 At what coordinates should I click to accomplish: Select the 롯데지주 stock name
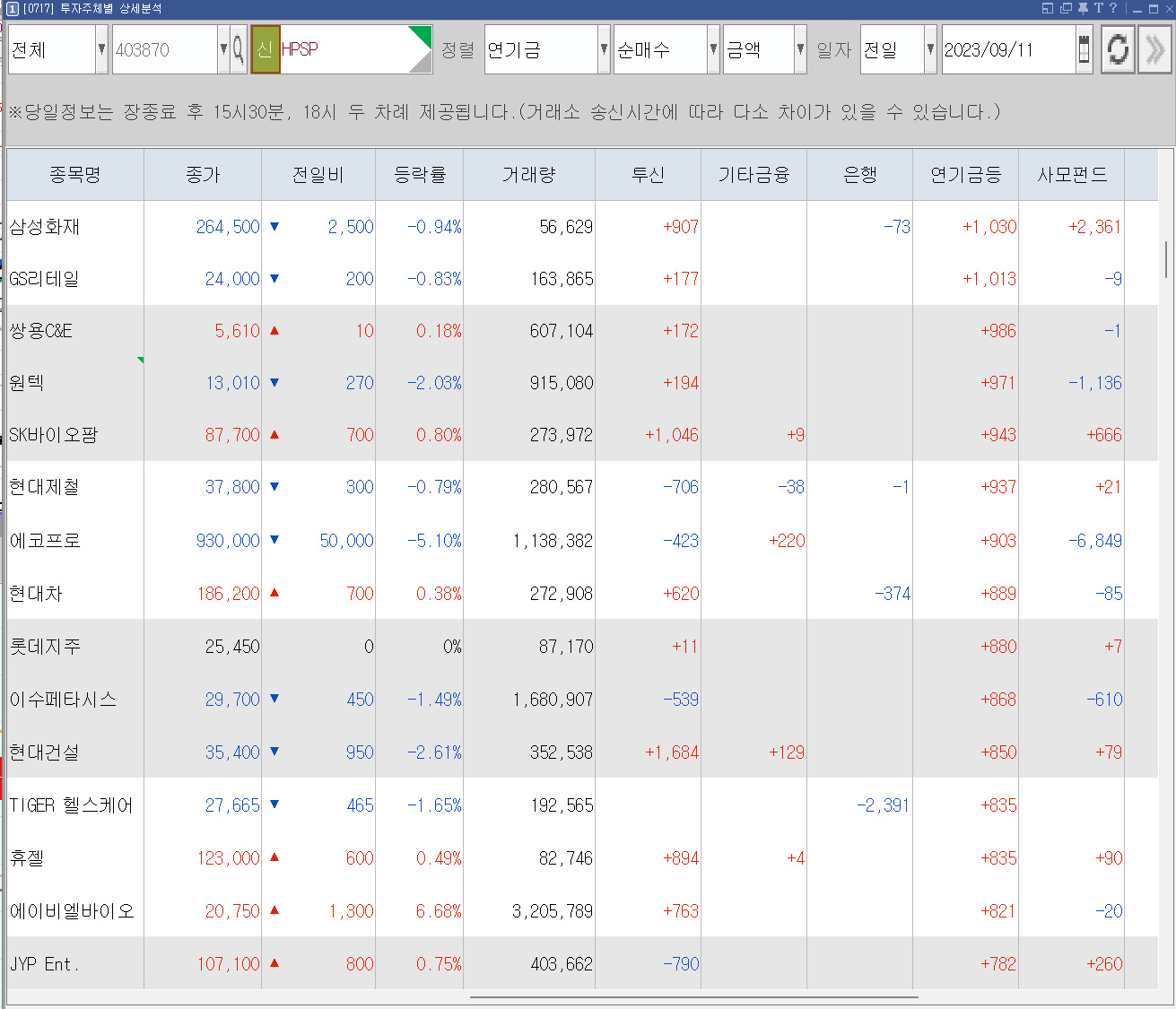point(45,647)
